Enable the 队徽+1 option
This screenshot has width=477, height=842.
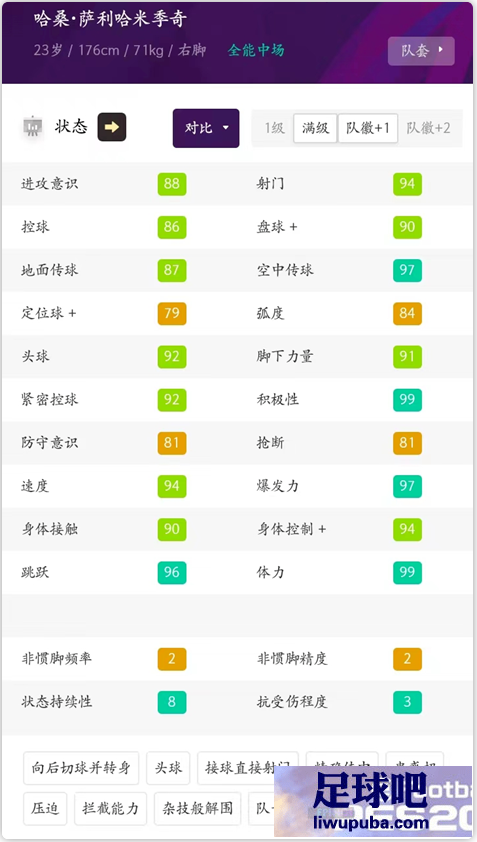[368, 128]
